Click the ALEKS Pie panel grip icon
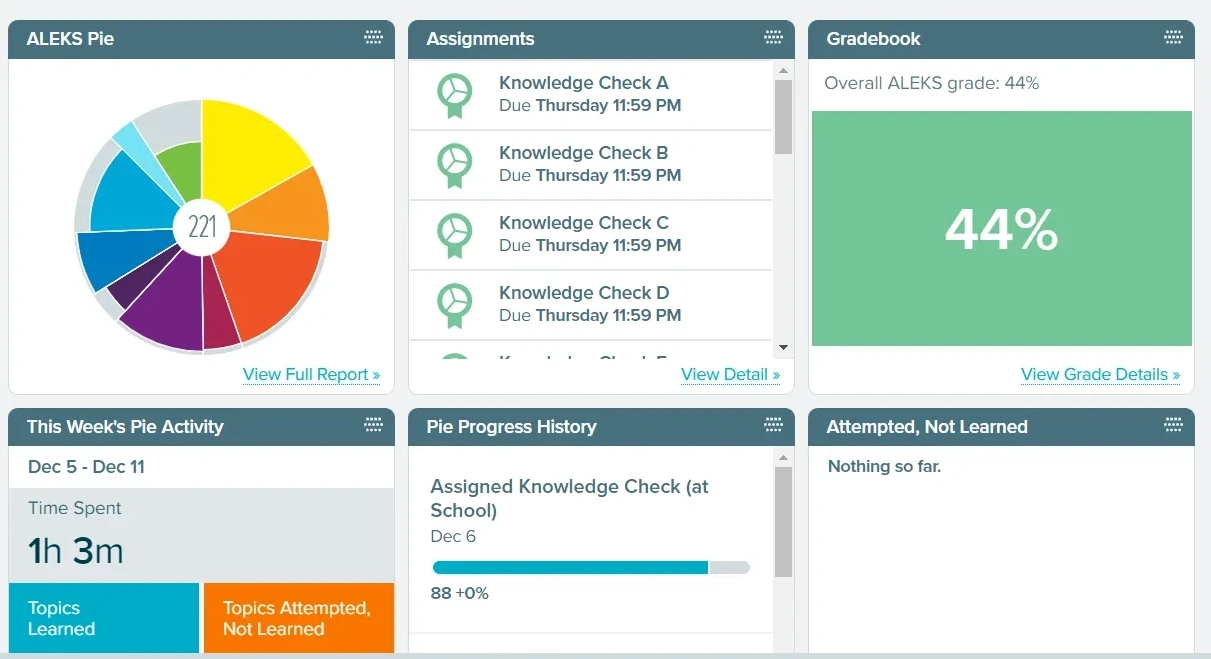The image size is (1211, 659). [x=373, y=38]
